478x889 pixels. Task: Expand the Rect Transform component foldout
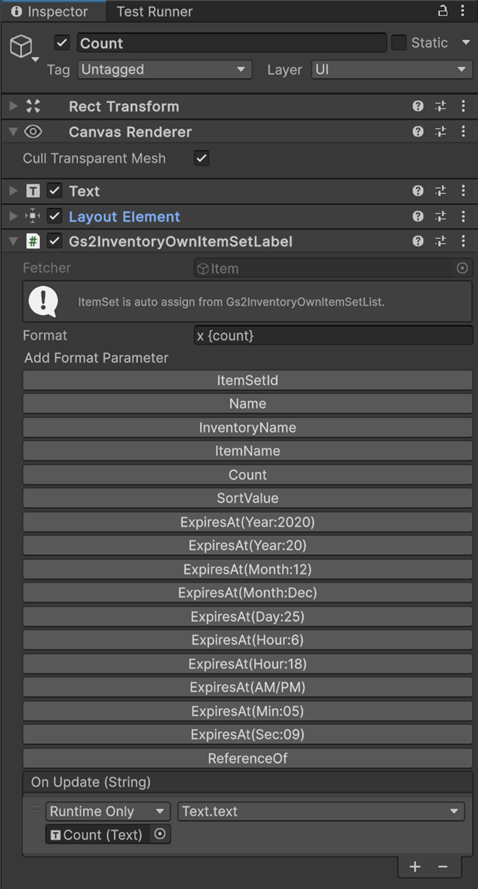click(14, 106)
